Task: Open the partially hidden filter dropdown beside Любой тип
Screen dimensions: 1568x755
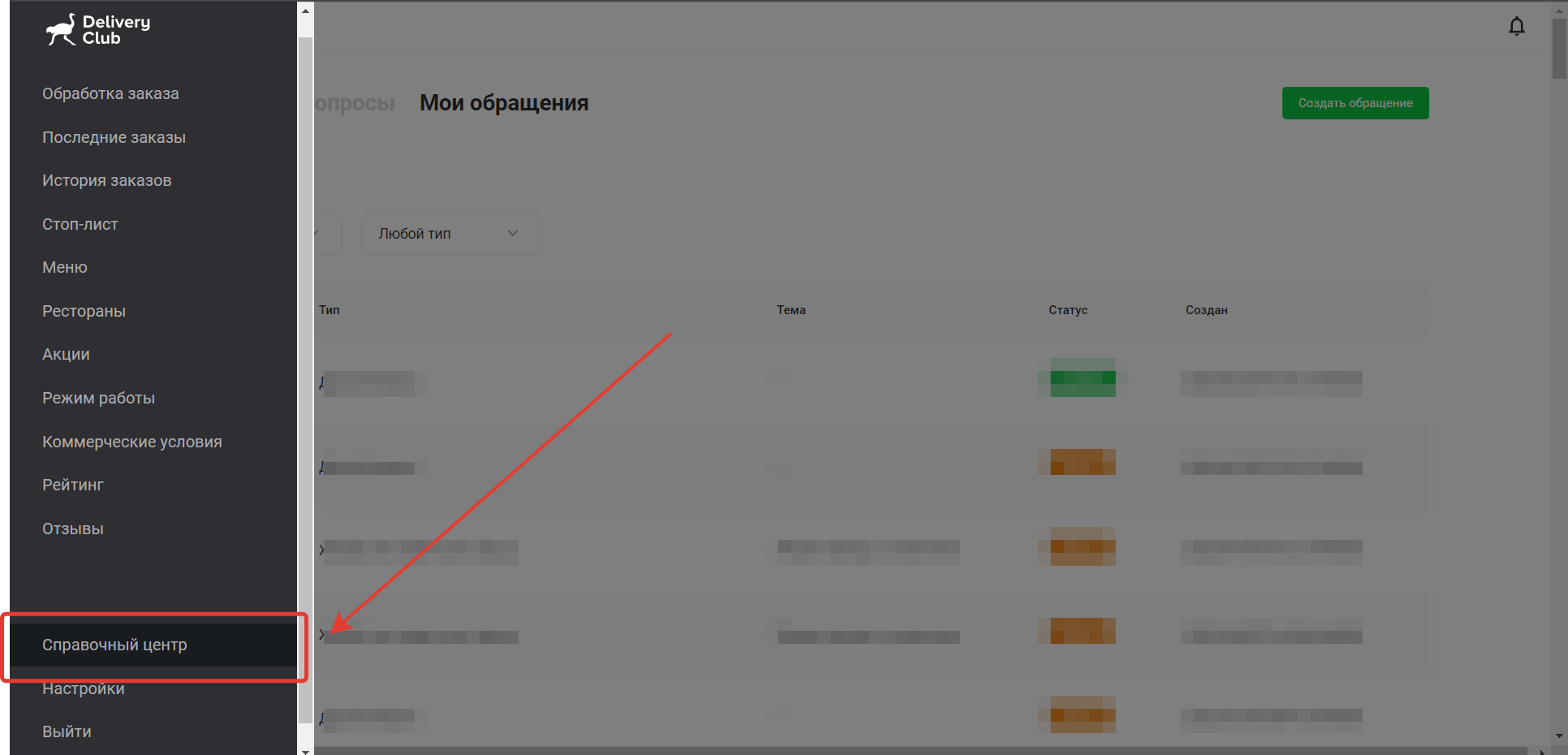Action: [328, 234]
